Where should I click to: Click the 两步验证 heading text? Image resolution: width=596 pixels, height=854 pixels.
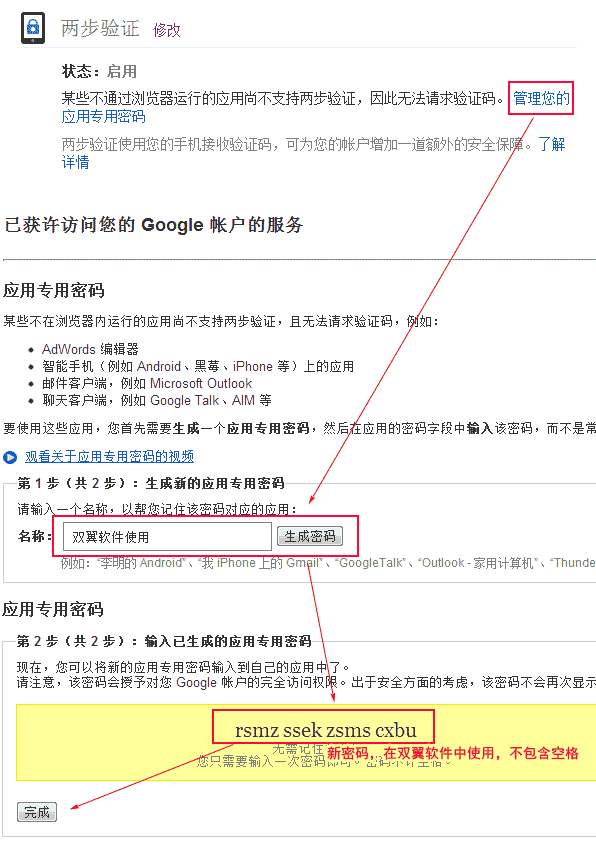pos(100,28)
